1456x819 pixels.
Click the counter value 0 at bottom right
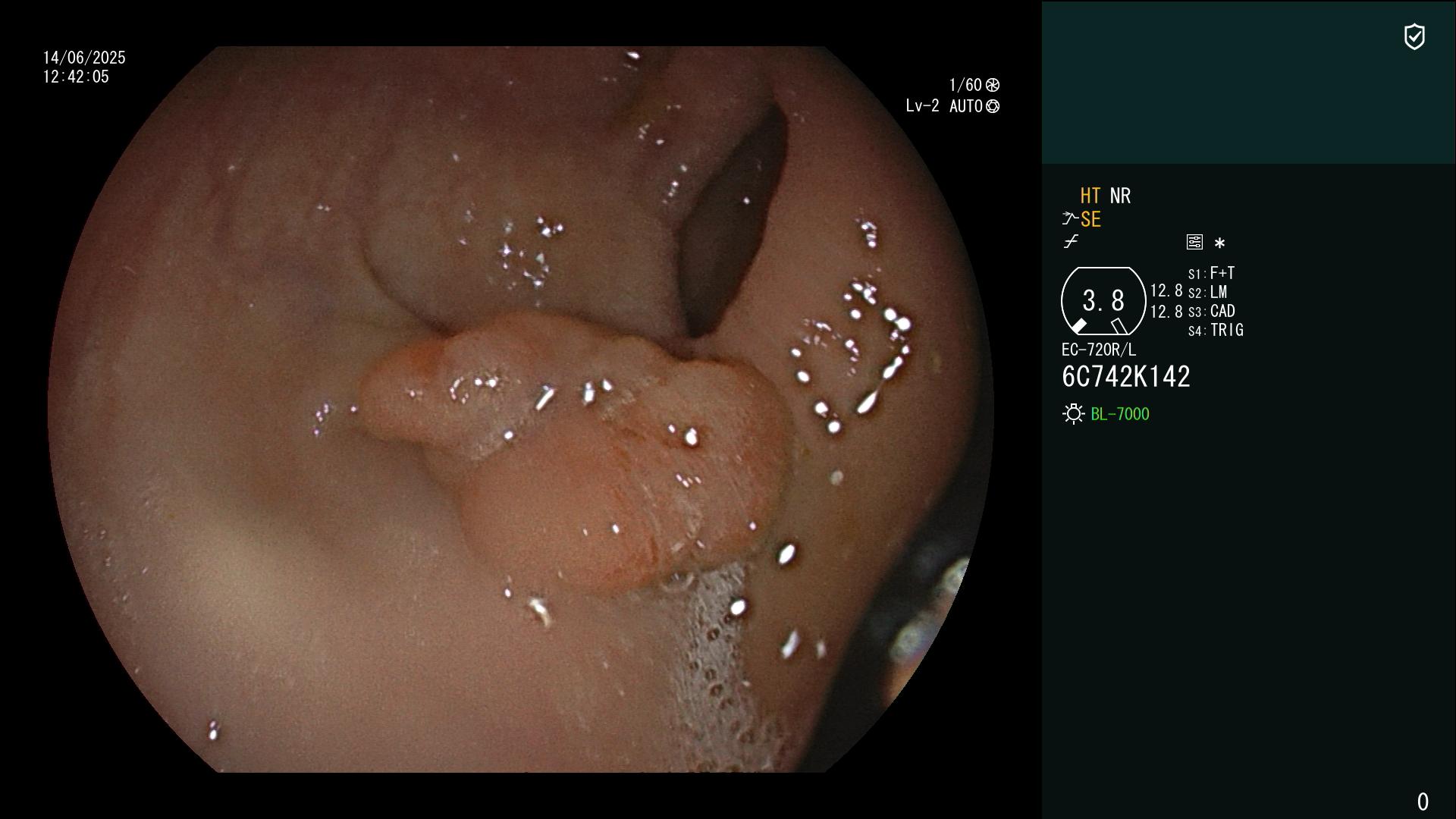[1423, 802]
